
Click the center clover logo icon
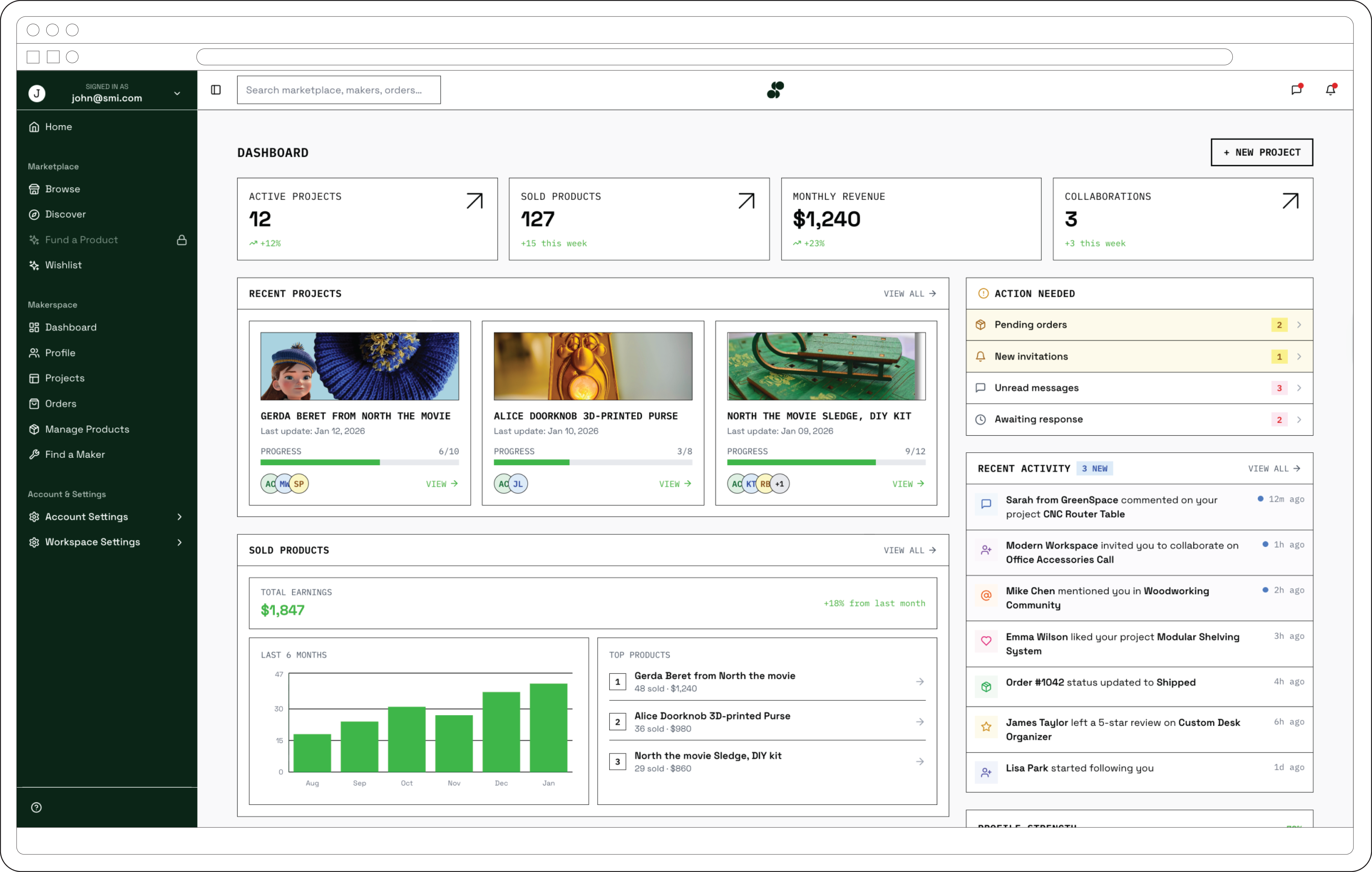776,89
